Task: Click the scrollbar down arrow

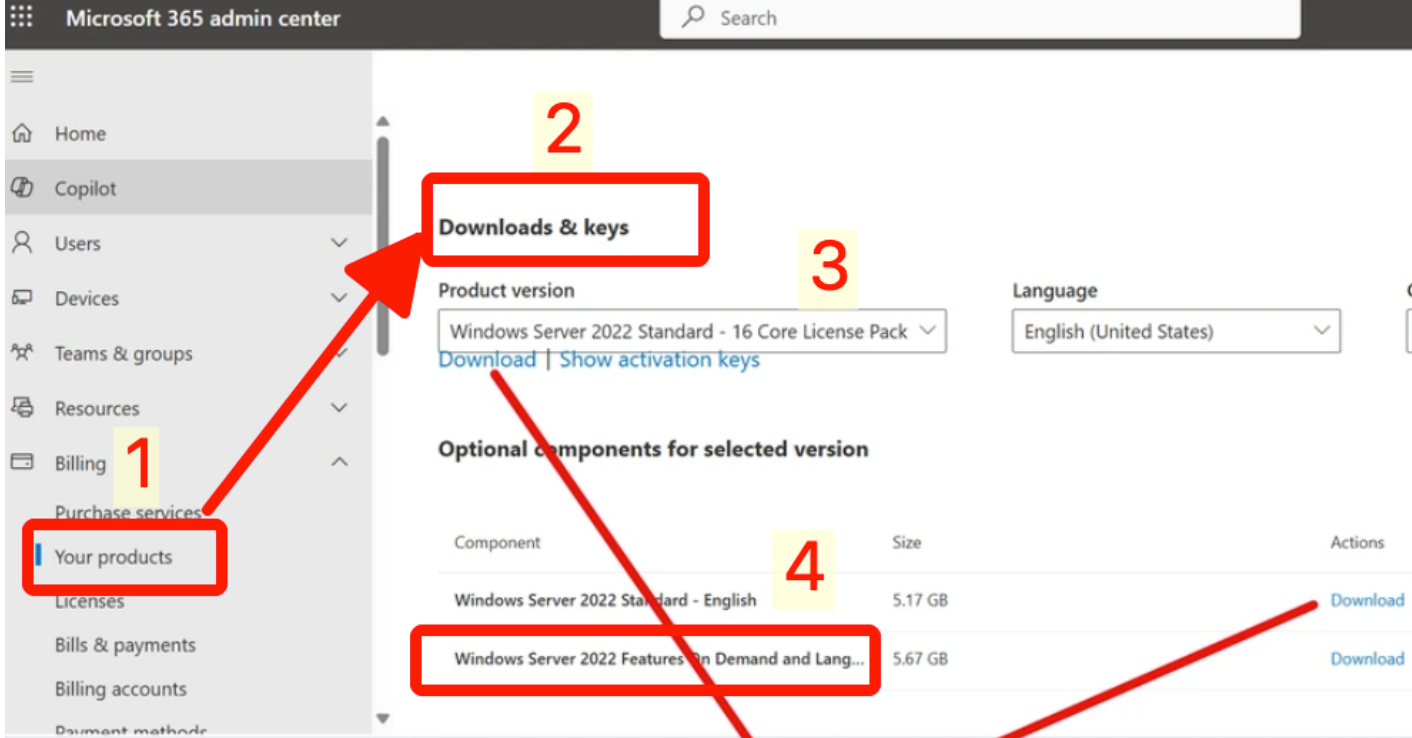Action: [383, 717]
